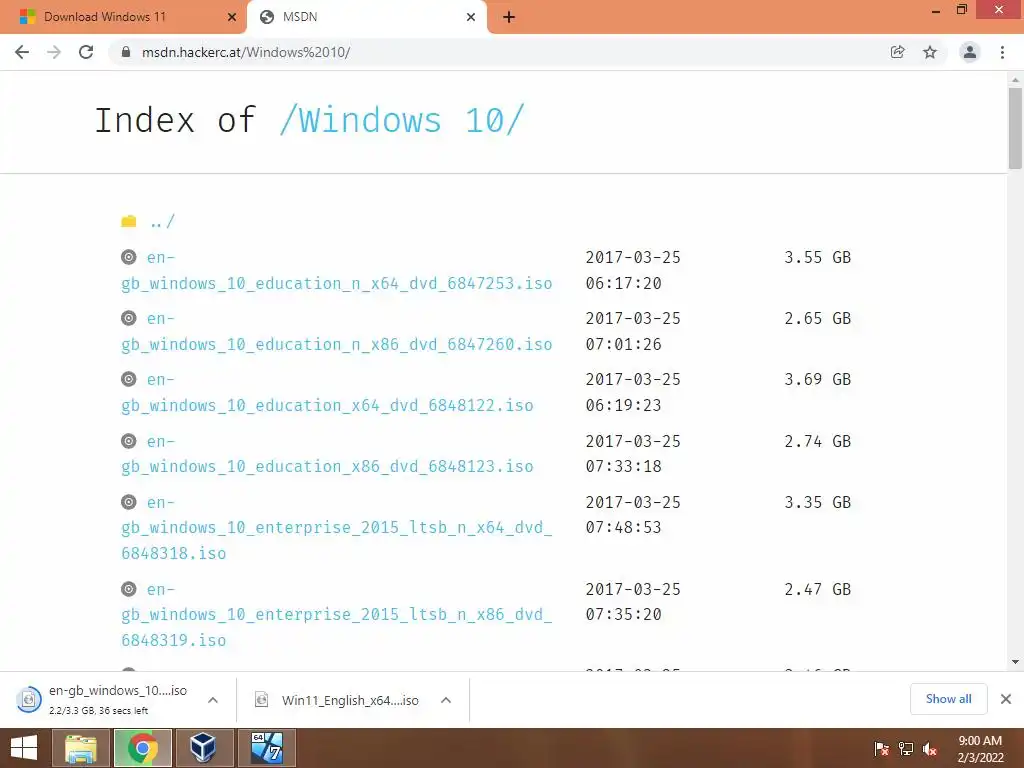
Task: Click the network tray icon
Action: 906,749
